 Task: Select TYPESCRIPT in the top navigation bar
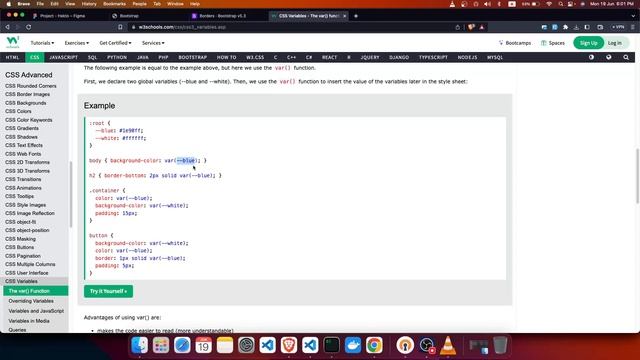(x=433, y=57)
